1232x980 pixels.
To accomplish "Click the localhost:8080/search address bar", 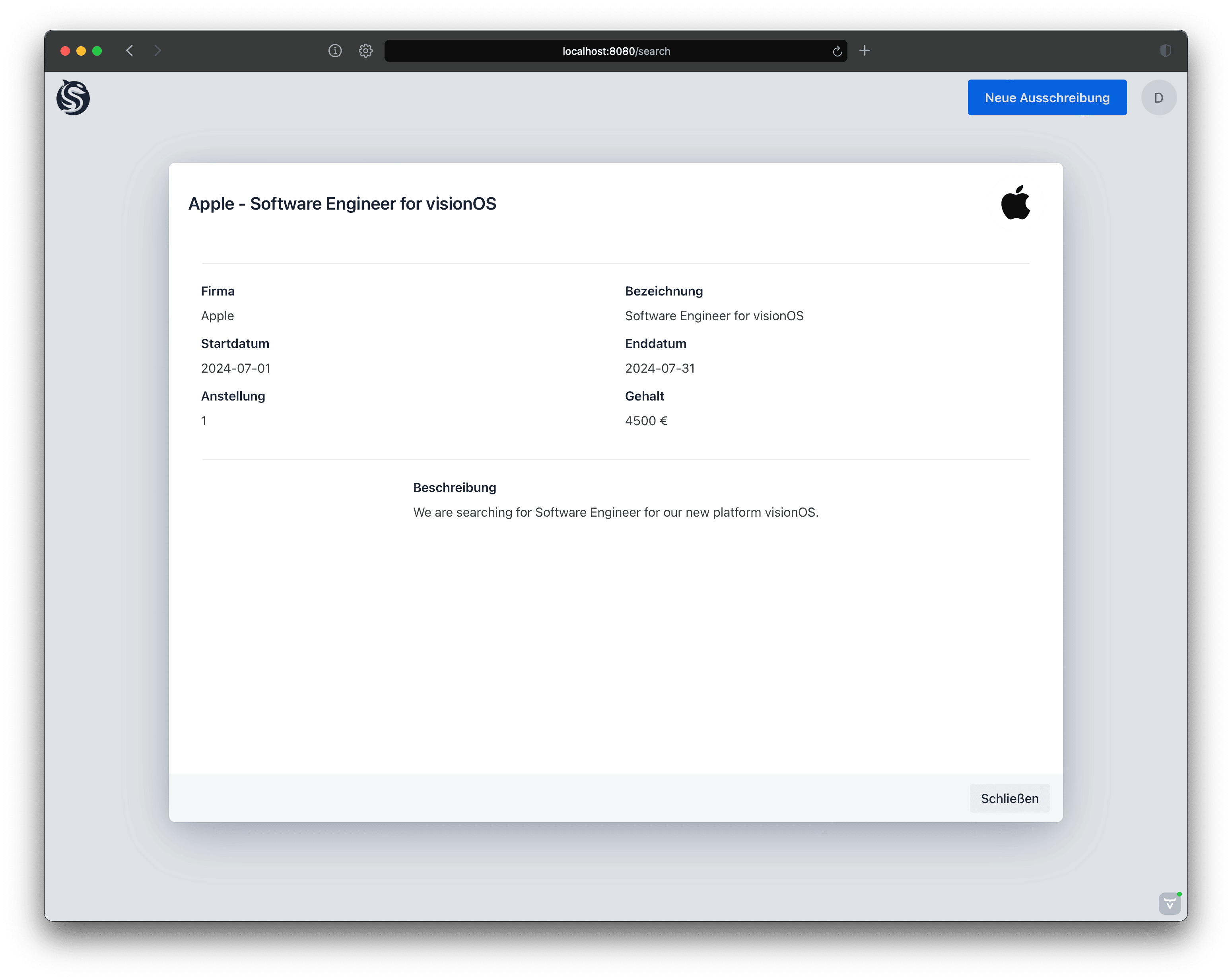I will 616,51.
